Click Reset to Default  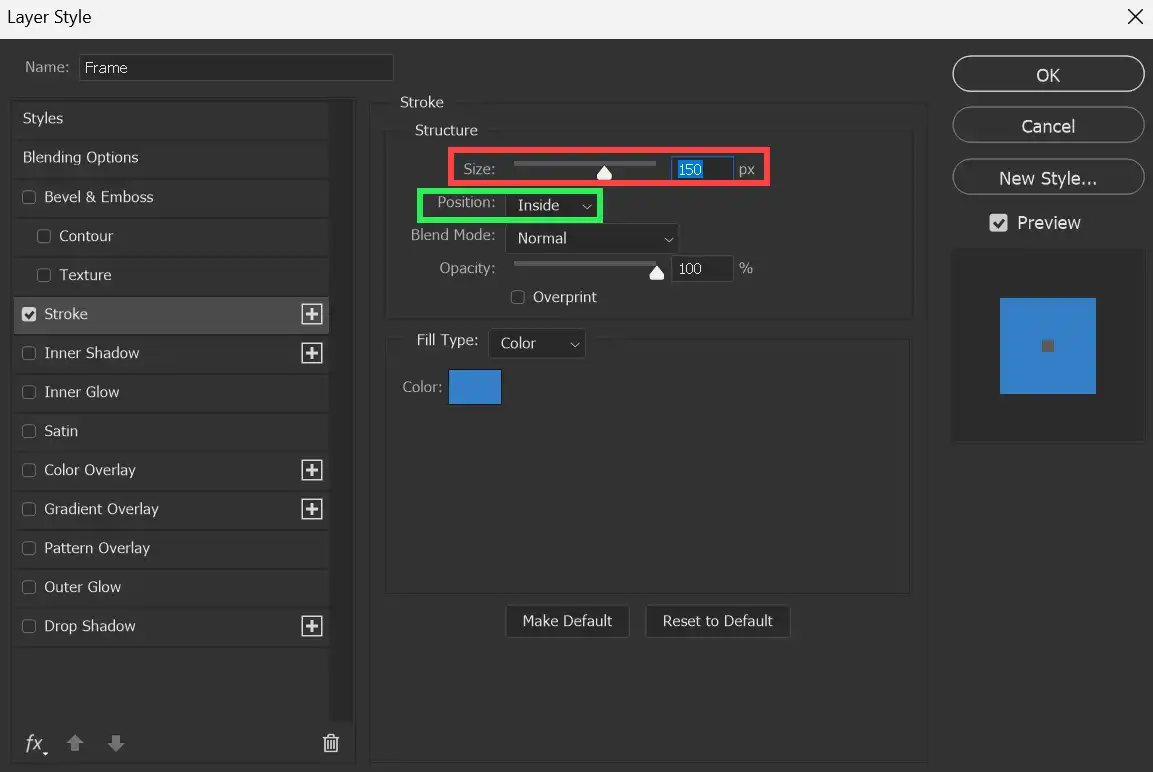point(718,621)
